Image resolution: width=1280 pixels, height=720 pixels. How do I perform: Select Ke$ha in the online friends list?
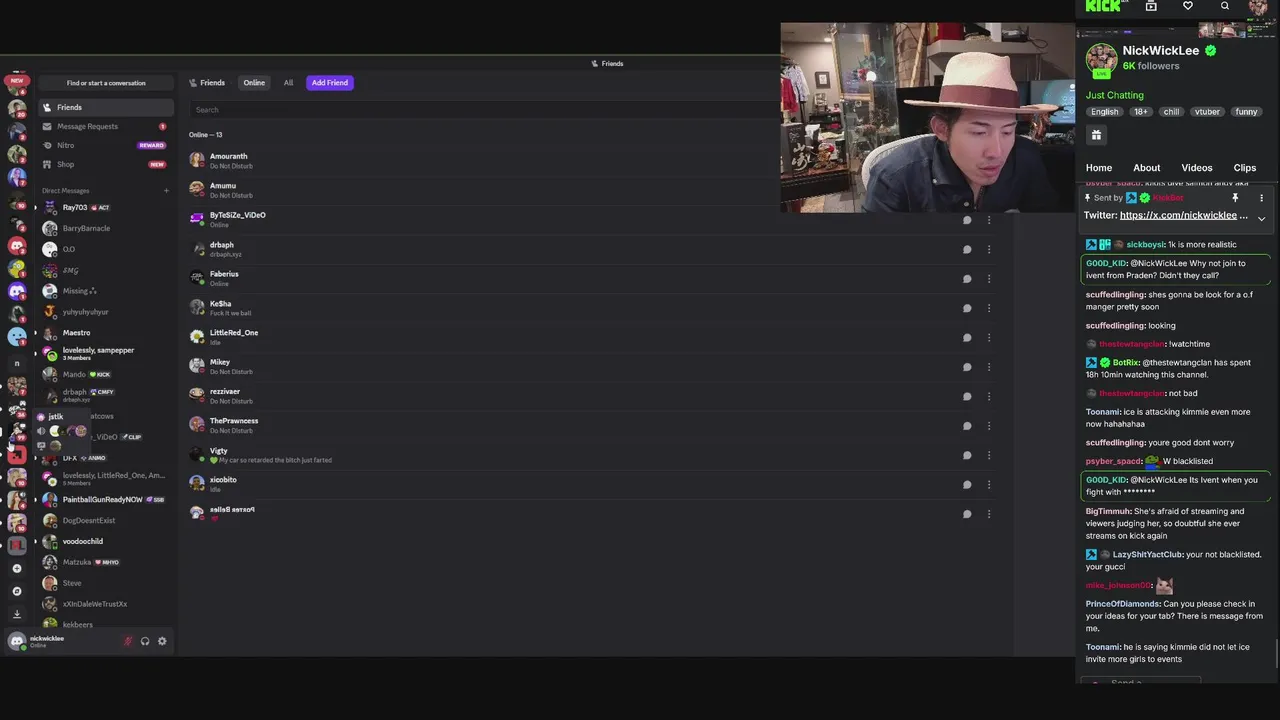point(590,308)
